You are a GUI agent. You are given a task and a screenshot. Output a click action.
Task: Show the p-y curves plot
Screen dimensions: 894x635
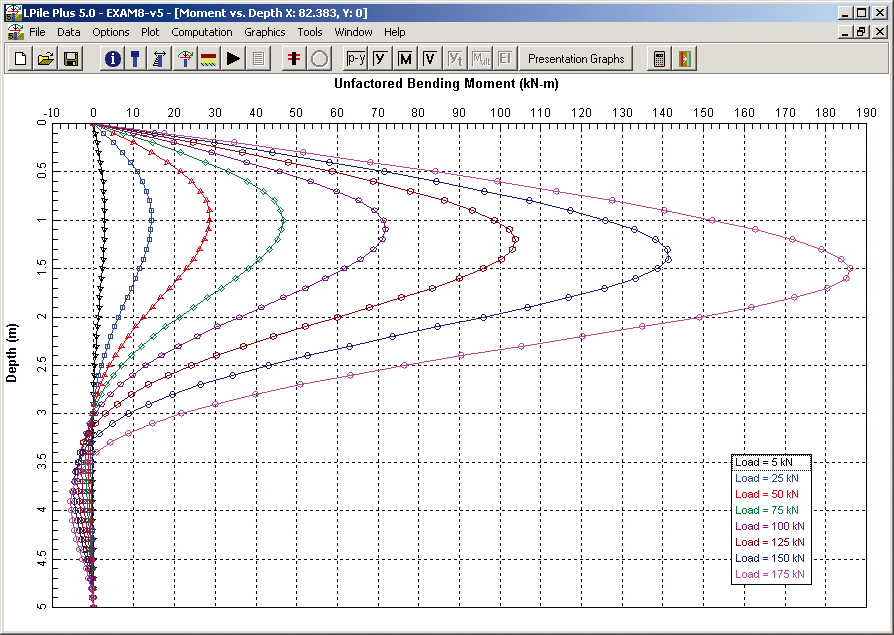pos(356,59)
